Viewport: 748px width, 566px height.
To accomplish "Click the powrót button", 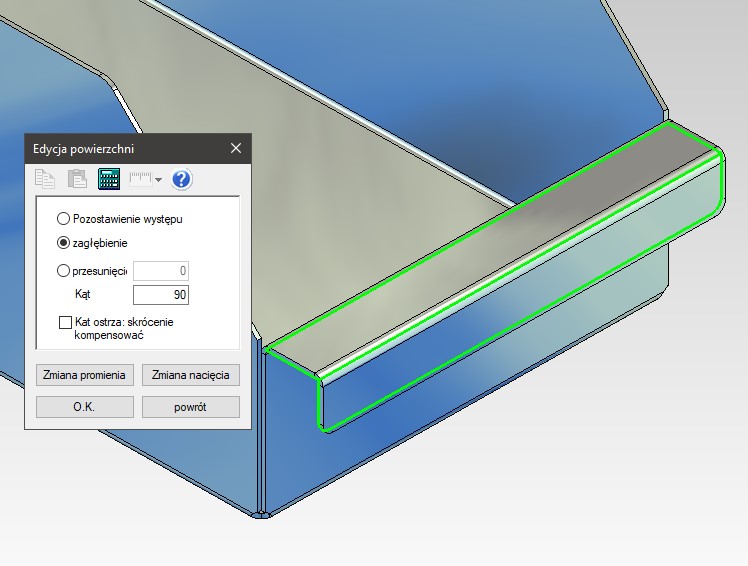I will click(191, 407).
